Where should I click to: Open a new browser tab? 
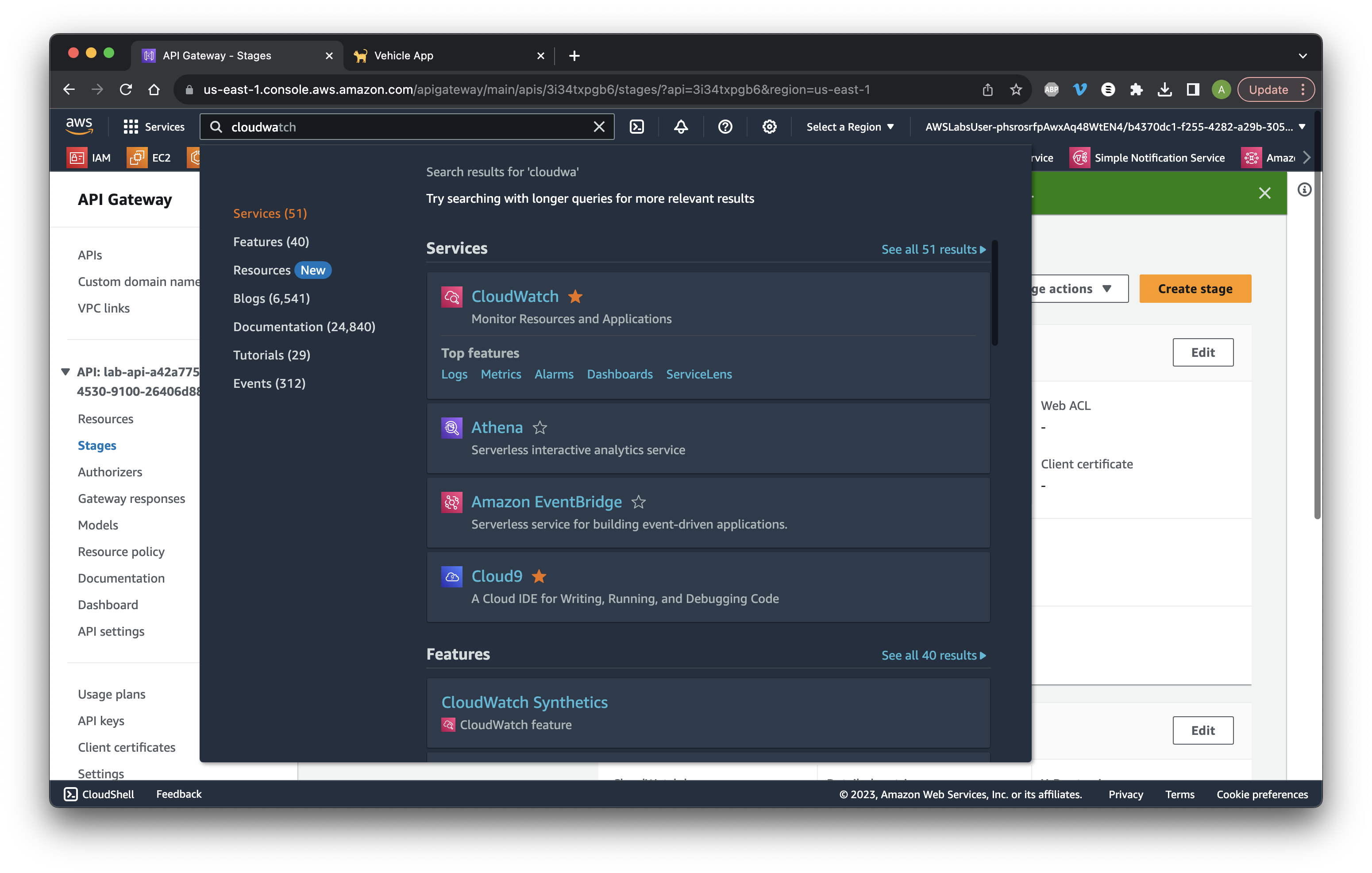point(574,55)
